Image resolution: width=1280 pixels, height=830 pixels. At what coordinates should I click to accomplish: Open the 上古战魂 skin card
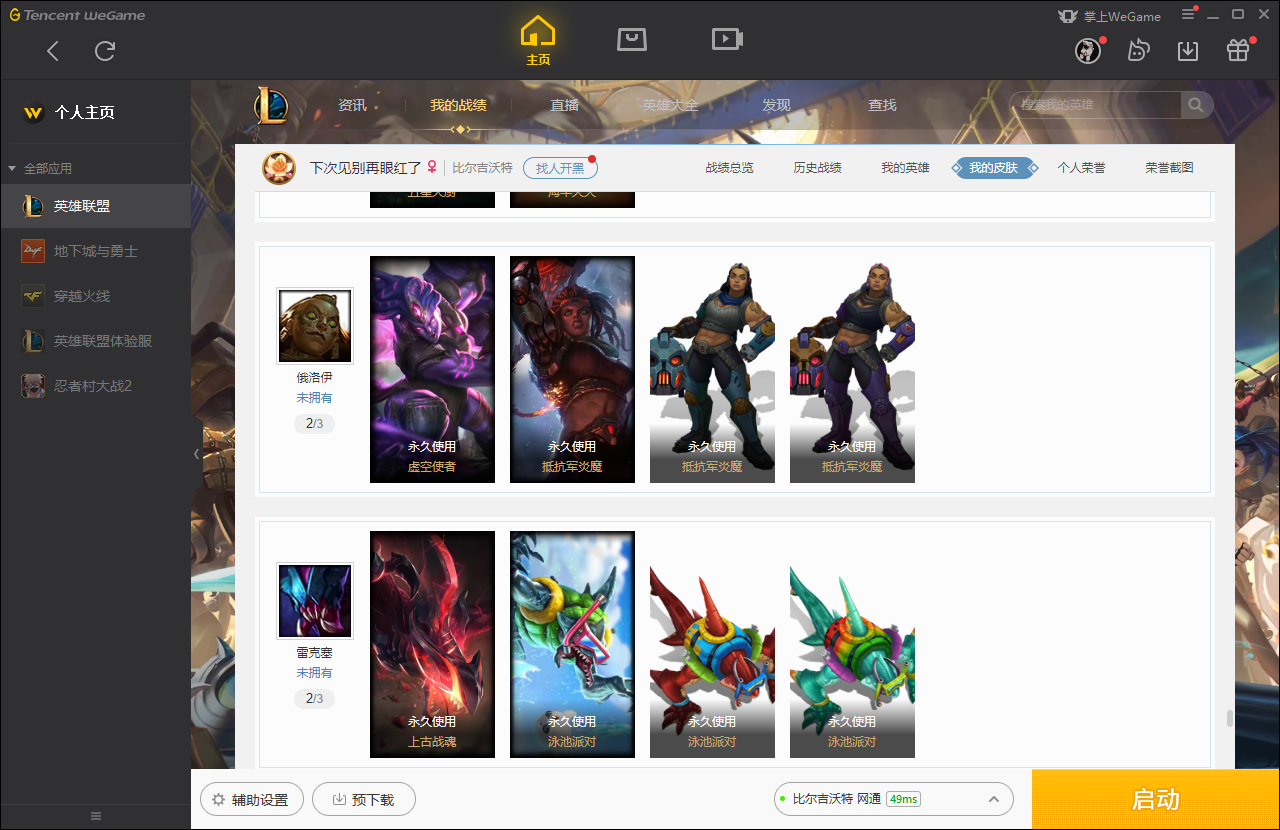click(432, 644)
